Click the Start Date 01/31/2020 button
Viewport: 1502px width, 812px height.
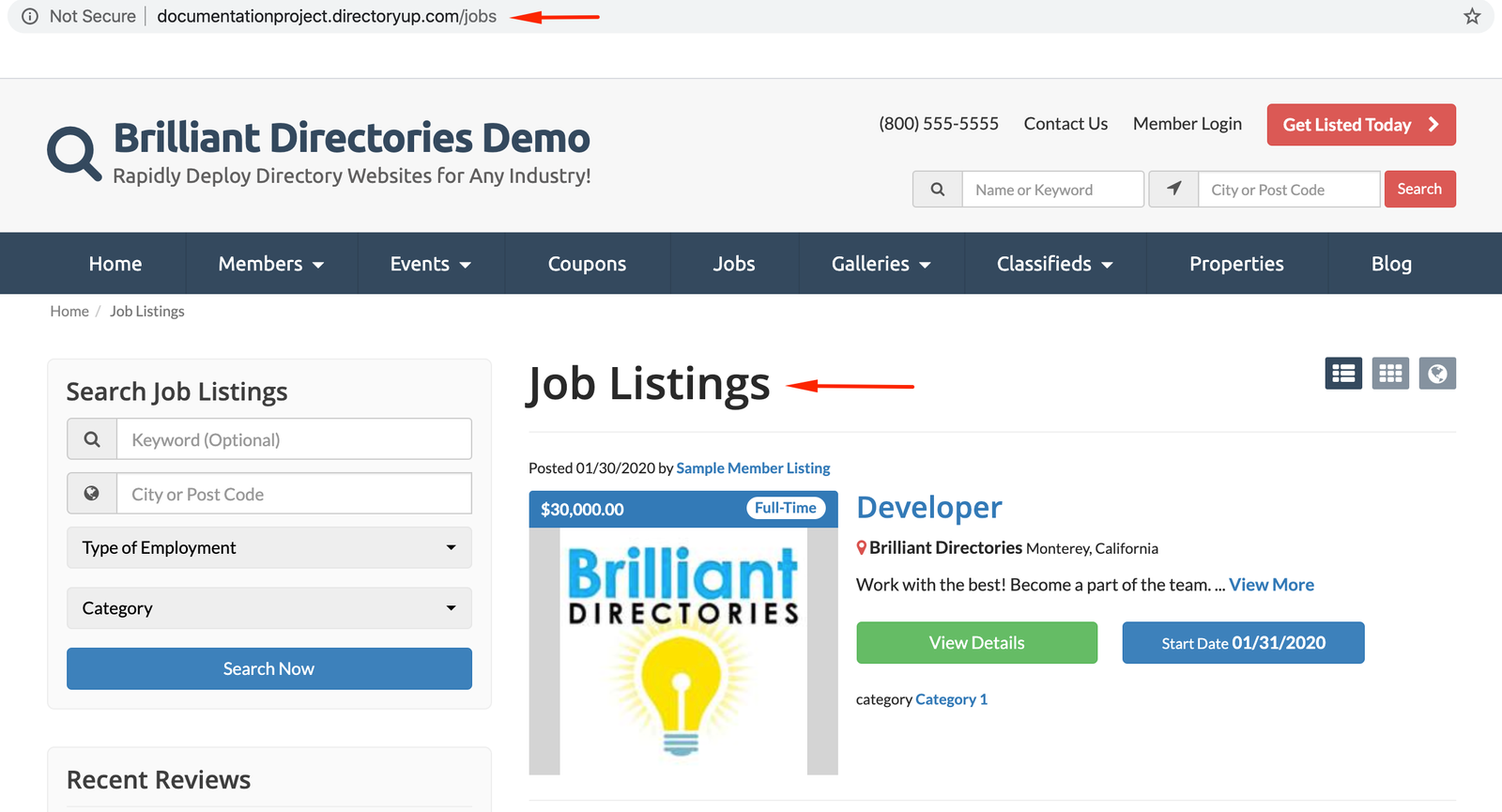point(1243,643)
